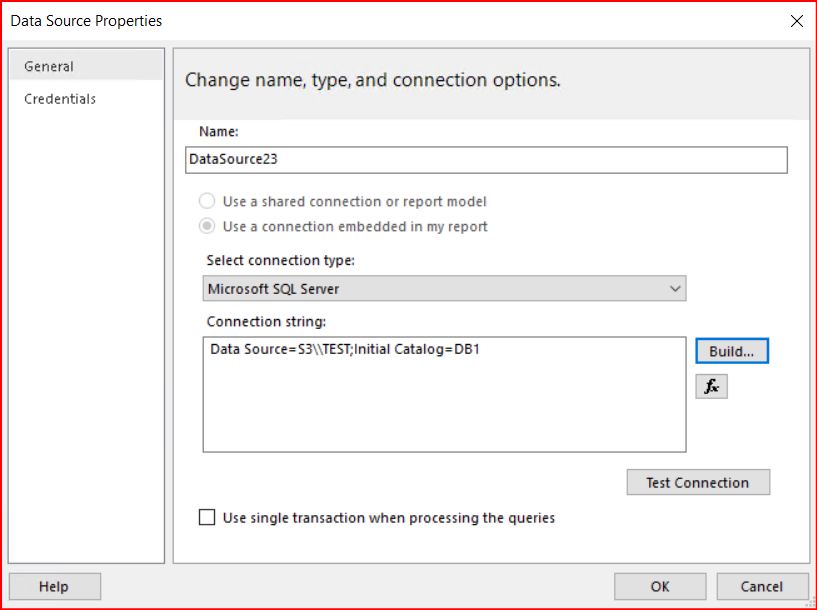The height and width of the screenshot is (610, 817).
Task: Open the Credentials page
Action: tap(60, 99)
